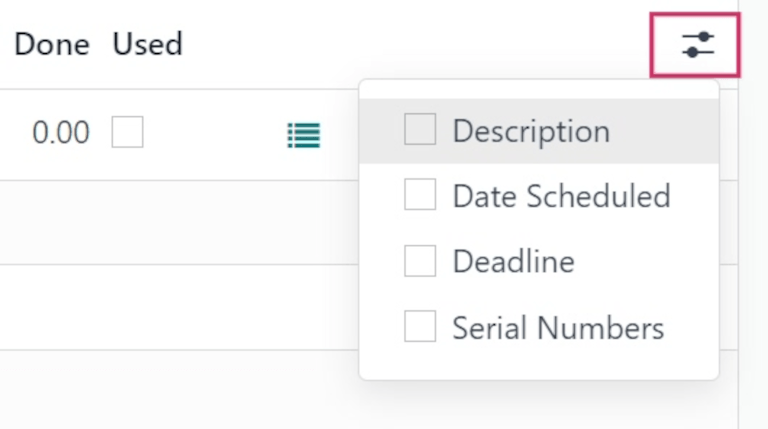The height and width of the screenshot is (429, 768).
Task: Click the teal list details icon
Action: (x=303, y=135)
